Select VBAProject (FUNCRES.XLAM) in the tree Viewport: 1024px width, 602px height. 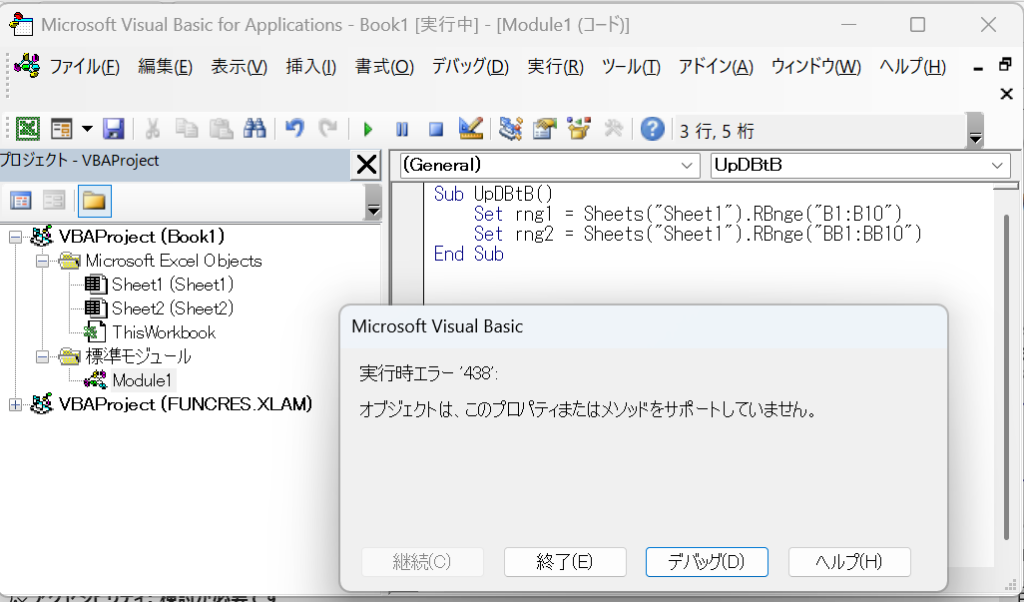point(185,405)
